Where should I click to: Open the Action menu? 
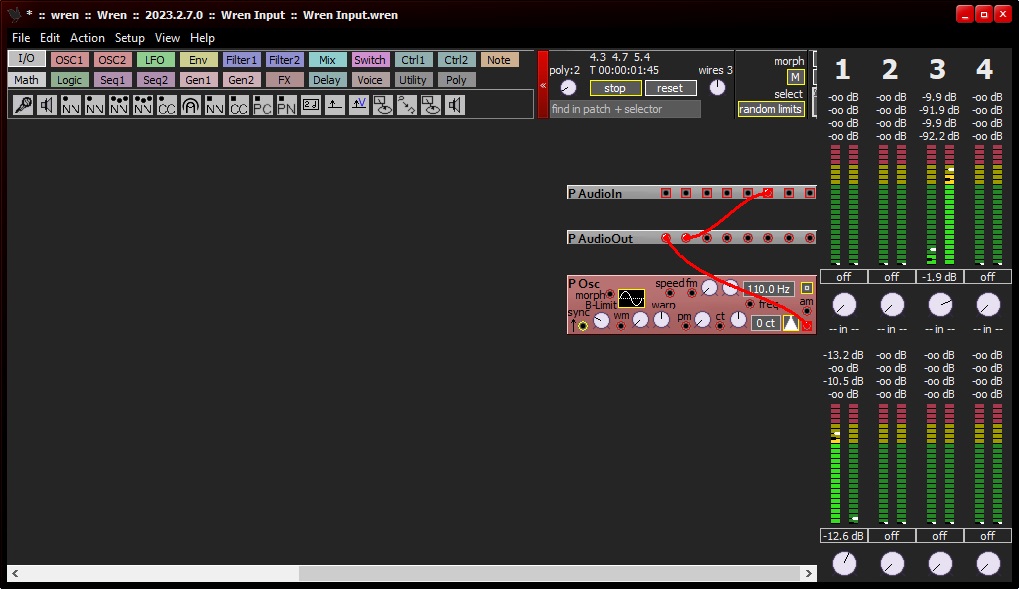87,38
